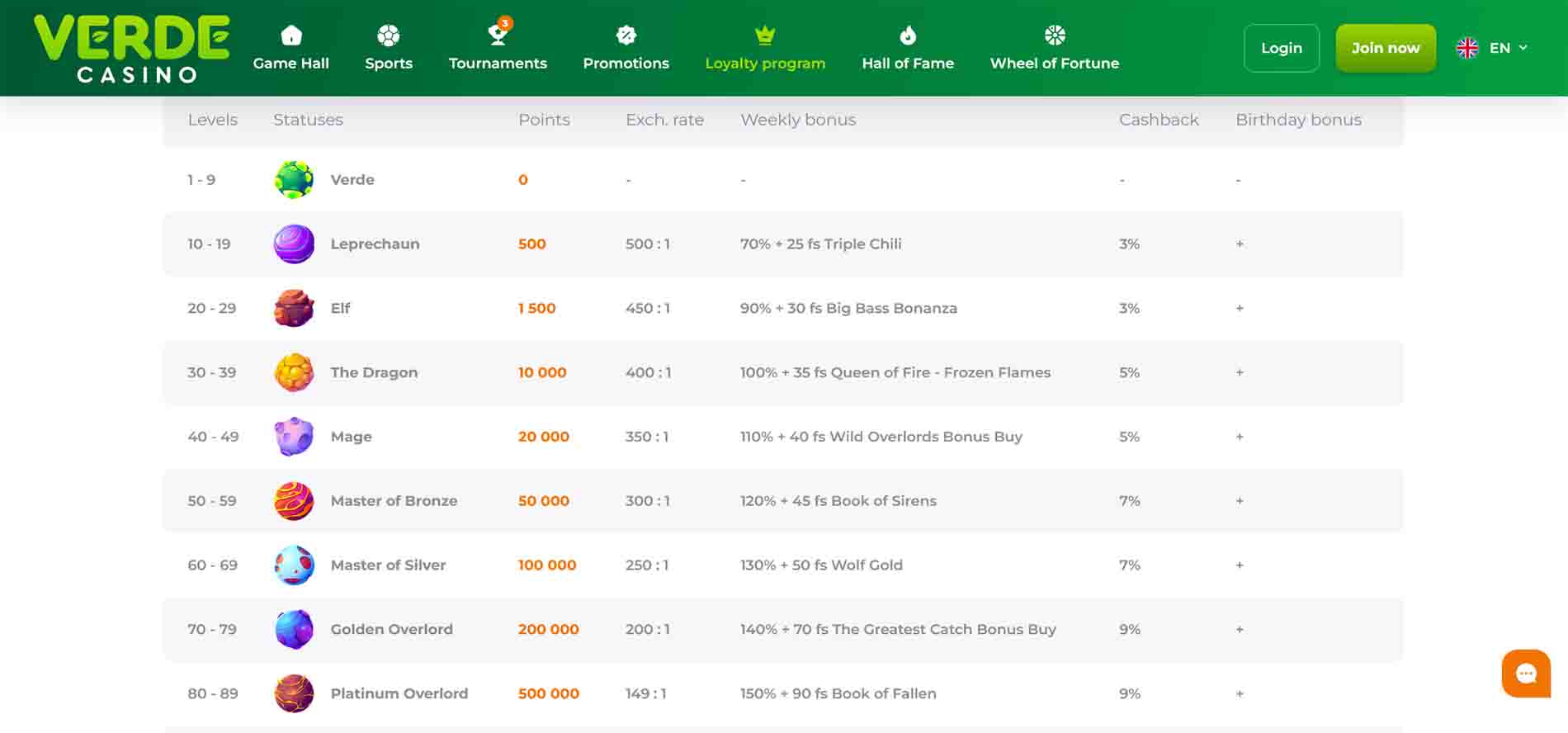Select the Loyalty program menu label
The width and height of the screenshot is (1568, 733).
[765, 64]
